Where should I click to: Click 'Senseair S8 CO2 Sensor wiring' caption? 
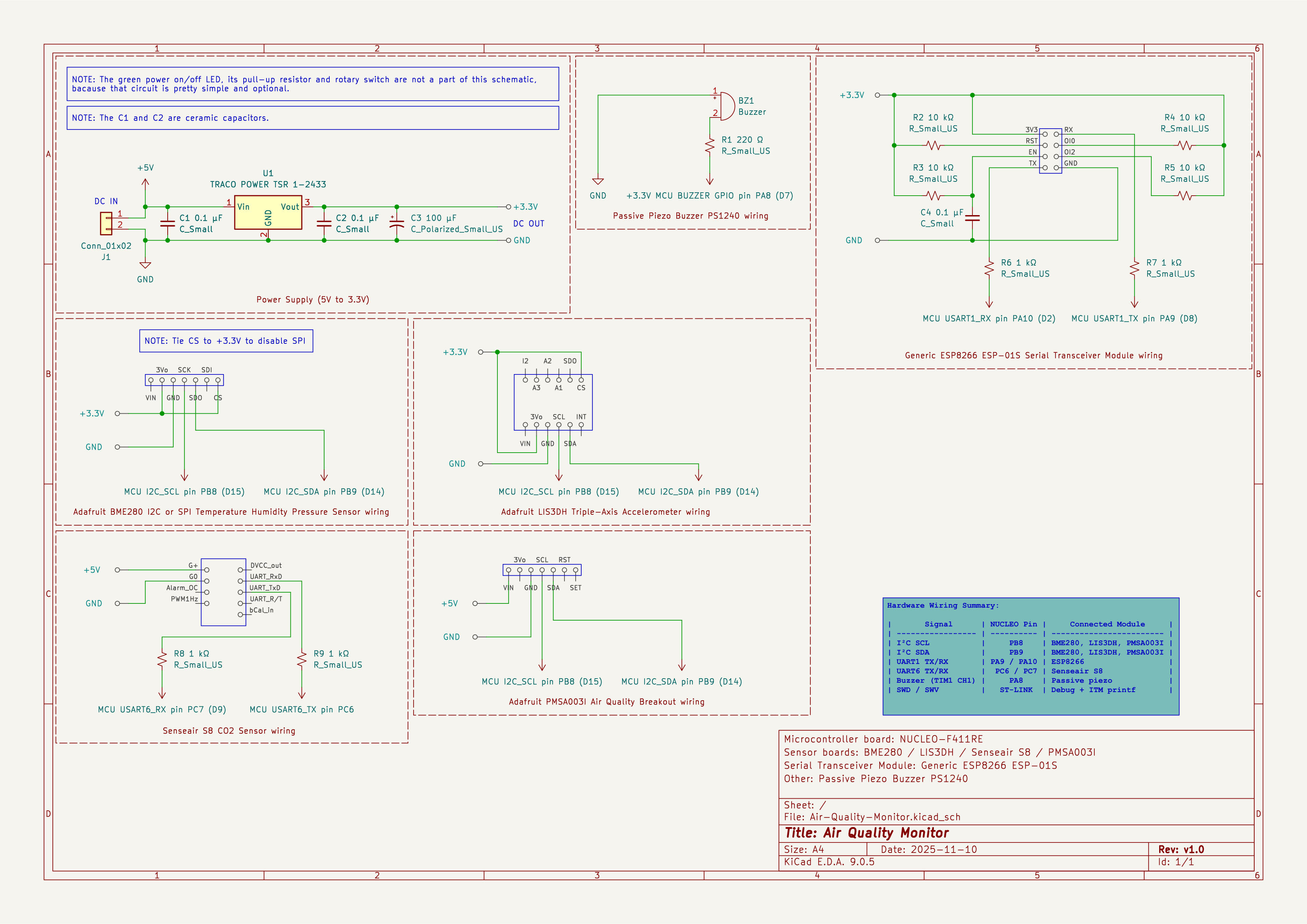229,731
